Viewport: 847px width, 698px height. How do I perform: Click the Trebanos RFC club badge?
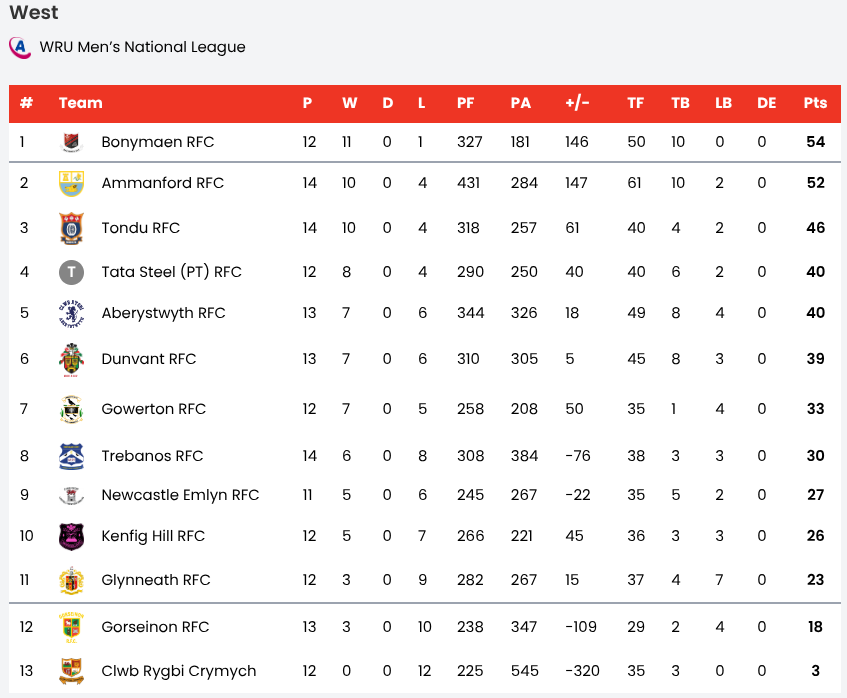pyautogui.click(x=70, y=456)
